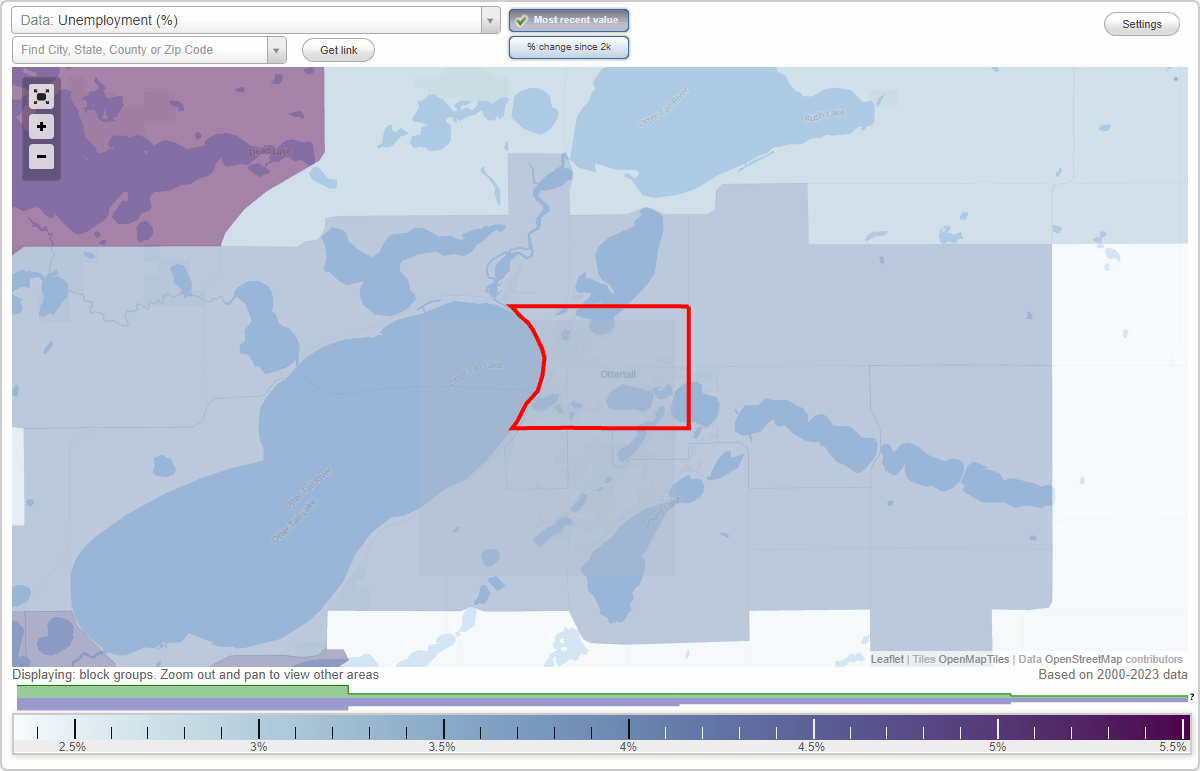Open the Leaflet attribution link
This screenshot has width=1200, height=771.
[x=887, y=659]
